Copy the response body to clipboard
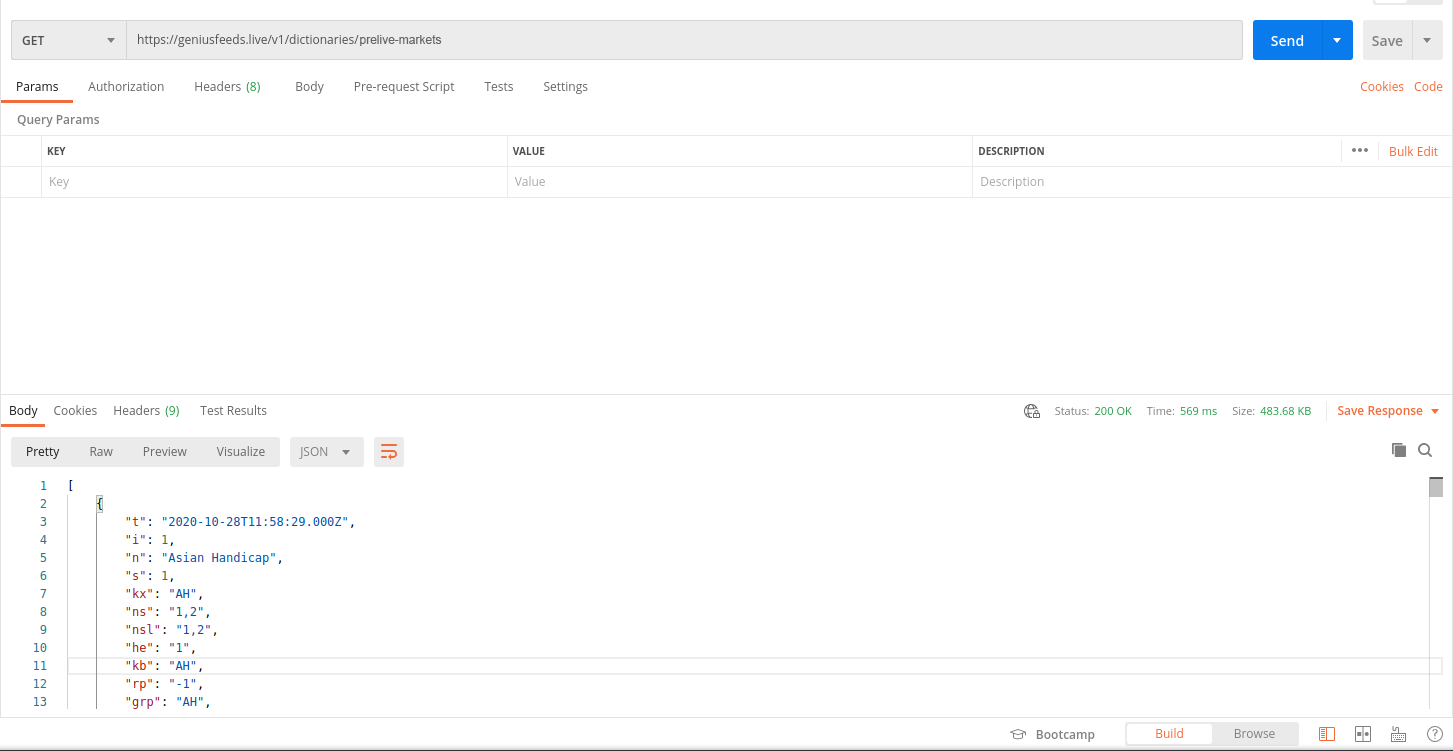This screenshot has height=751, width=1453. (1399, 450)
